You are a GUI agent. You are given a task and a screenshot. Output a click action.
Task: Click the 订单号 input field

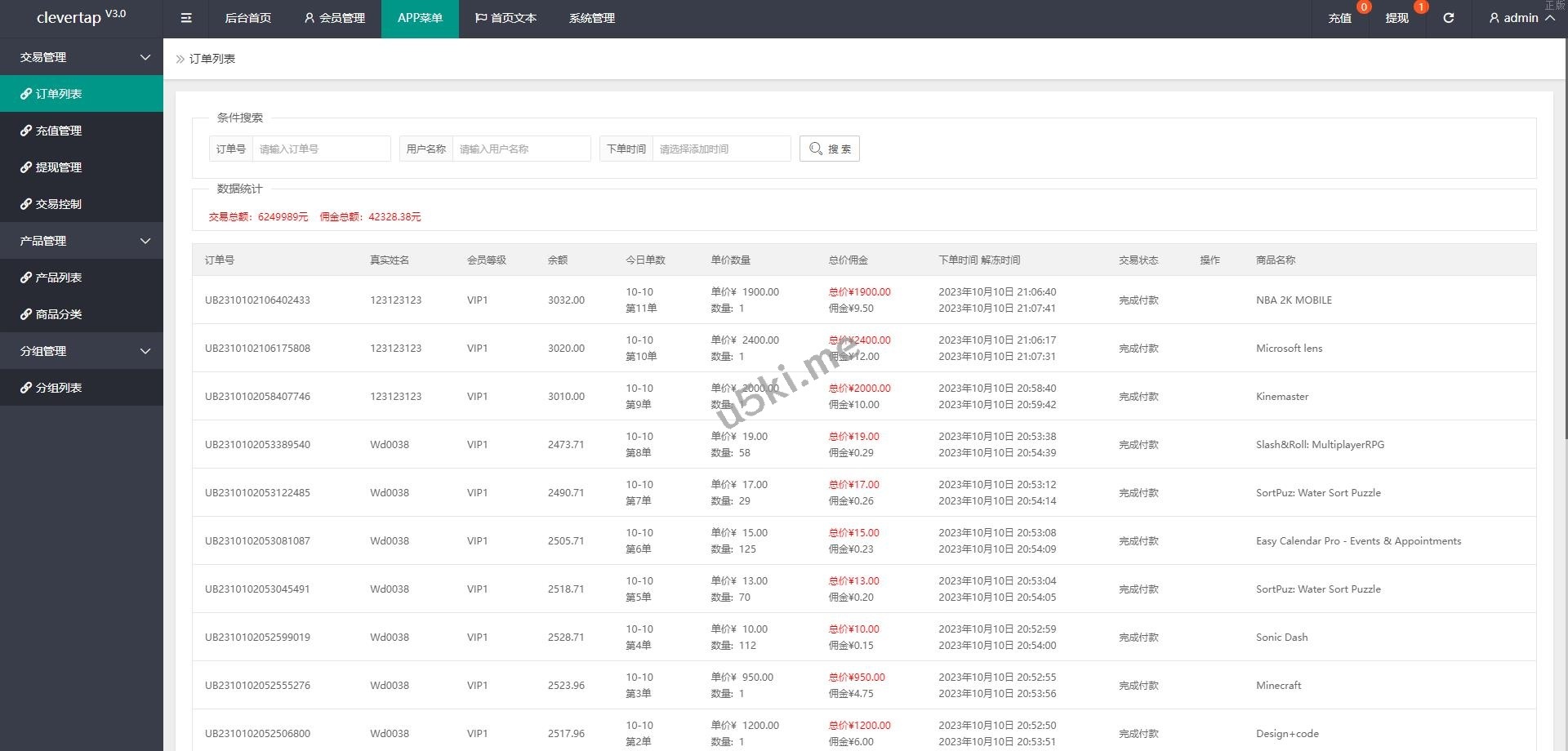[x=321, y=149]
